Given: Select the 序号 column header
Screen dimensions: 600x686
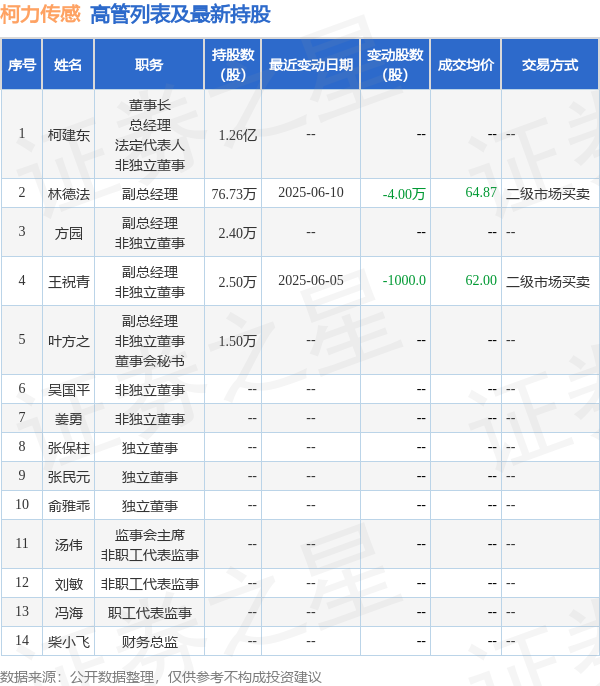Looking at the screenshot, I should (22, 65).
